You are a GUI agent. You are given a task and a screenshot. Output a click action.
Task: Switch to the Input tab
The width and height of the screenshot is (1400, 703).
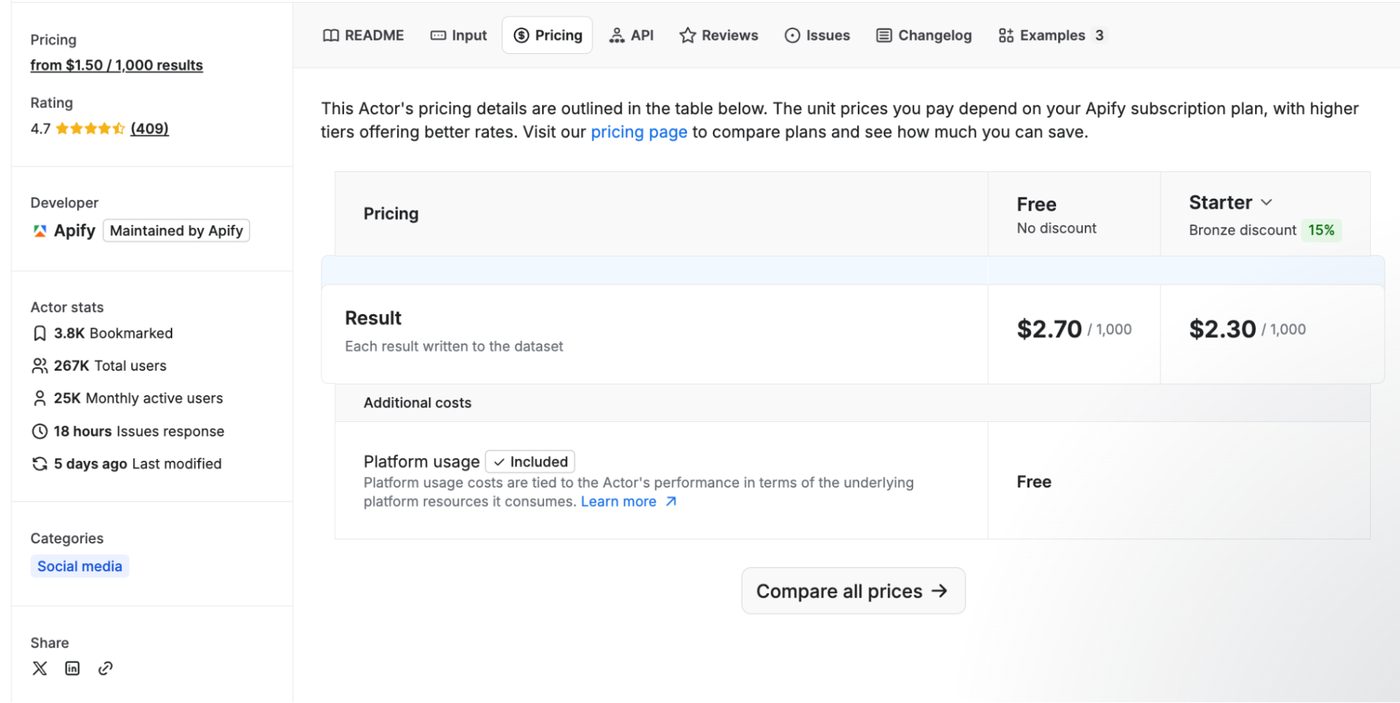(x=459, y=35)
